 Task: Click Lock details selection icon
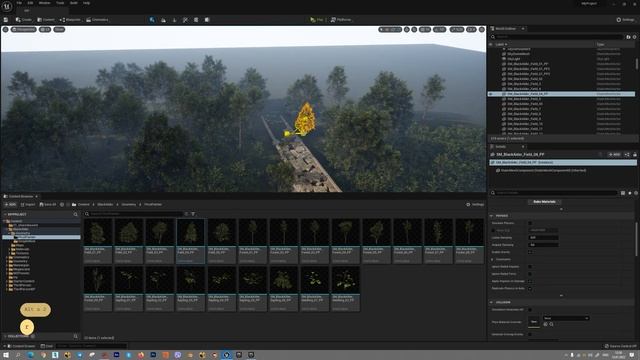(635, 154)
